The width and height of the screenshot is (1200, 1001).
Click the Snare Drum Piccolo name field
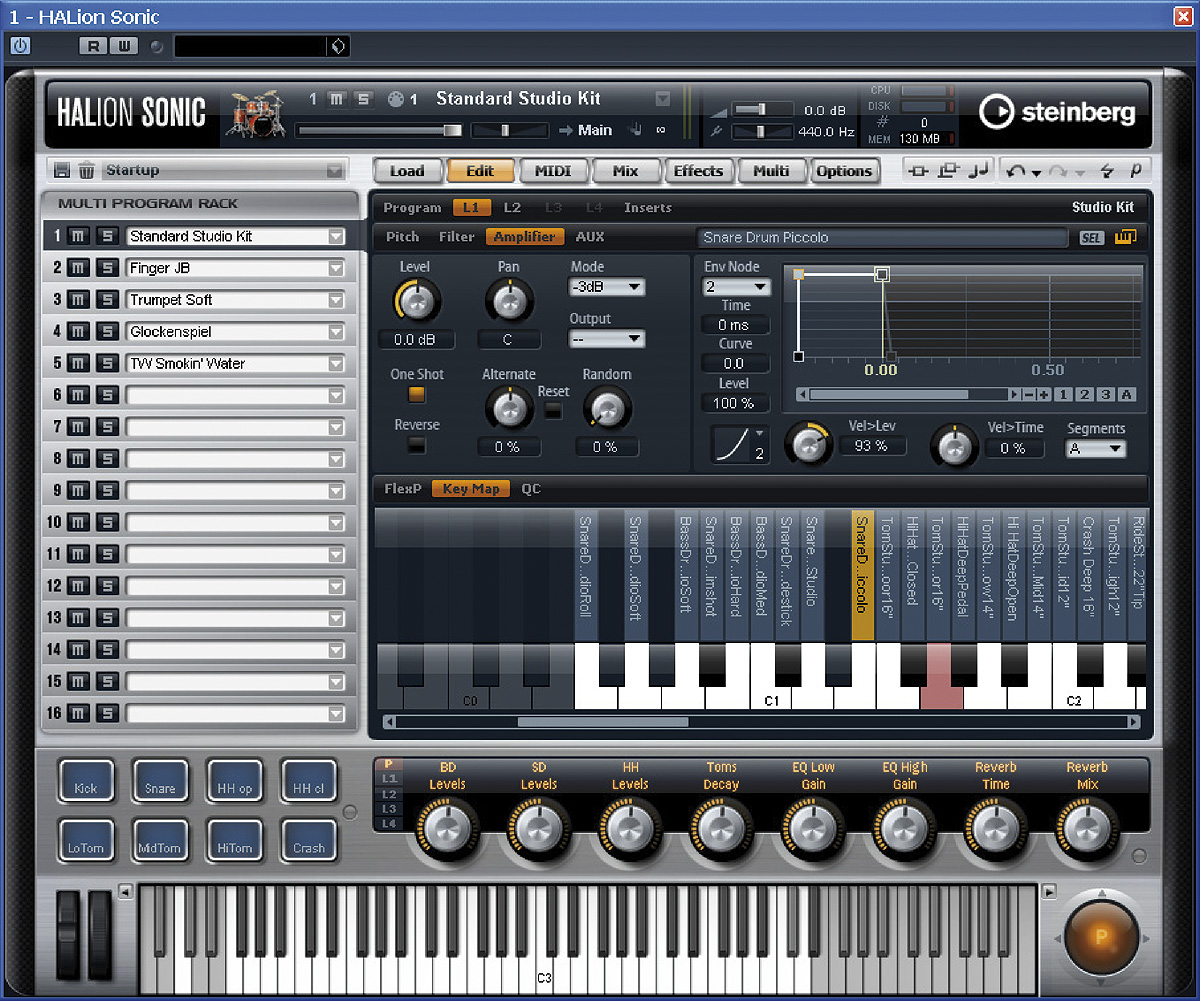coord(883,238)
